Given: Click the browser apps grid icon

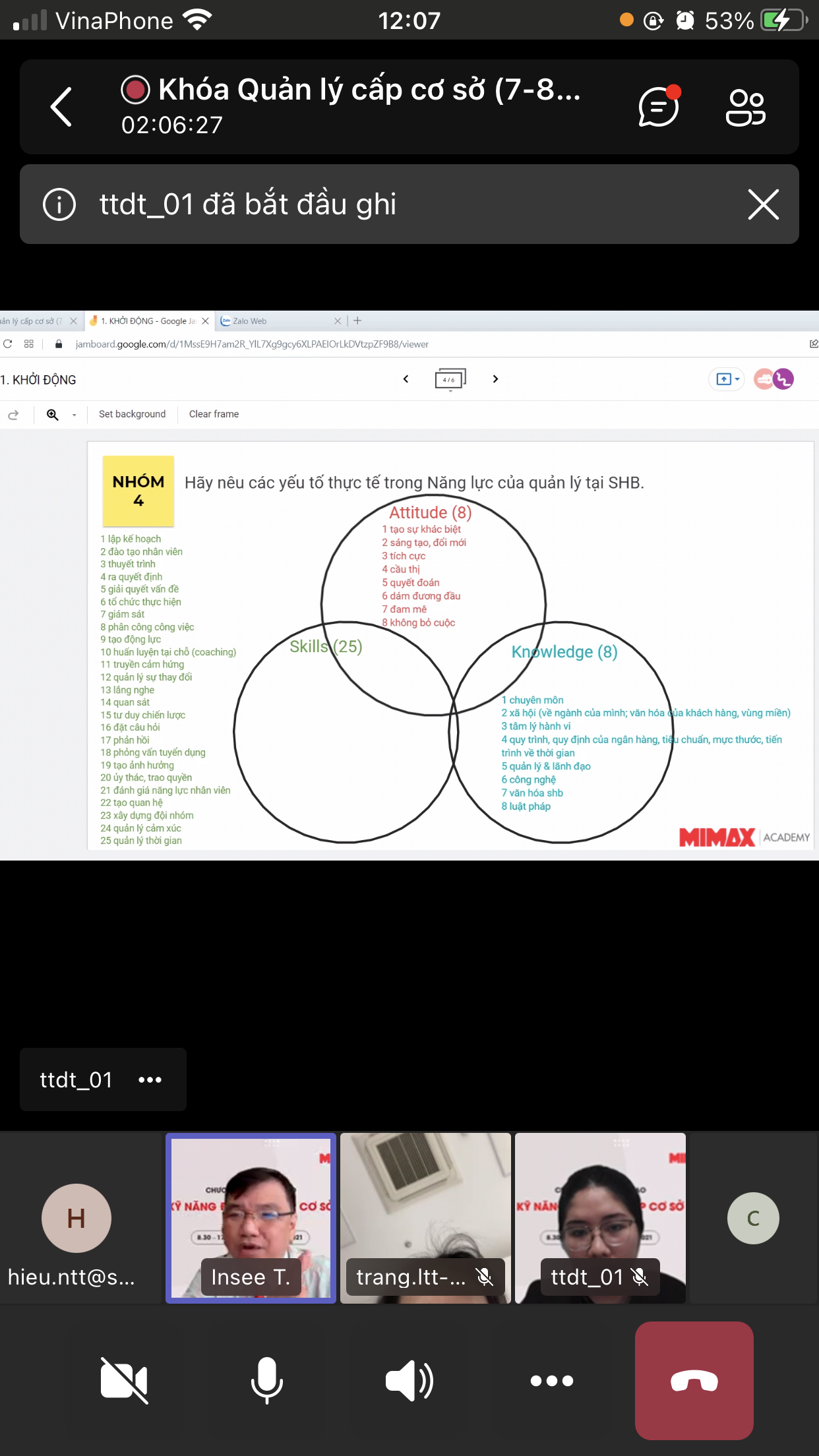Looking at the screenshot, I should point(28,344).
